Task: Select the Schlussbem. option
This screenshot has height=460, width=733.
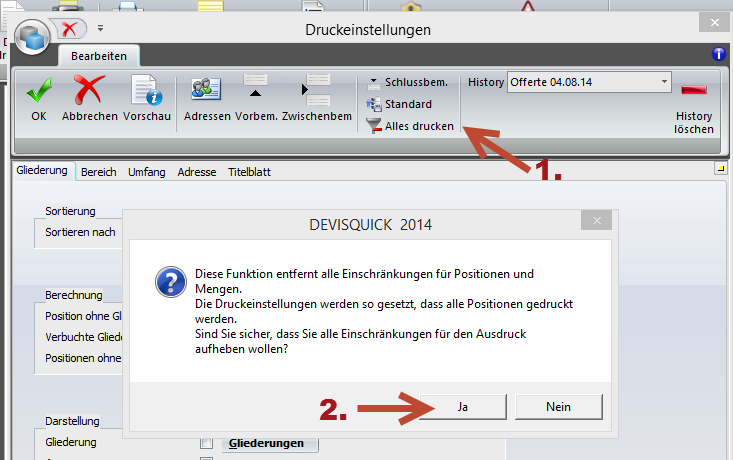Action: [408, 82]
